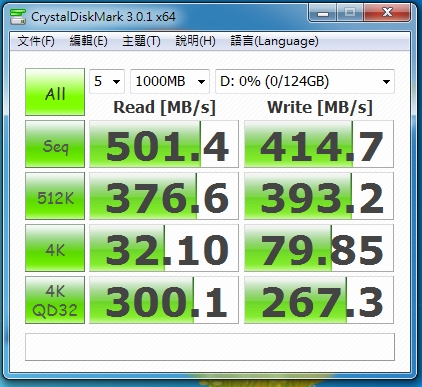Click the Seq write result 414.7

coord(319,144)
